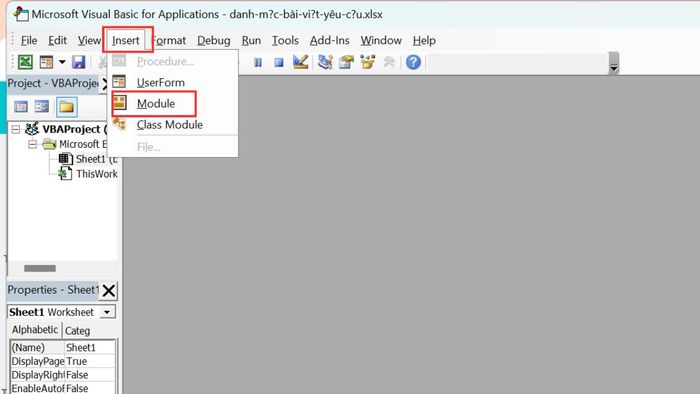Collapse the Microsoft Excel Objects folder node
This screenshot has height=394, width=700.
[x=33, y=144]
